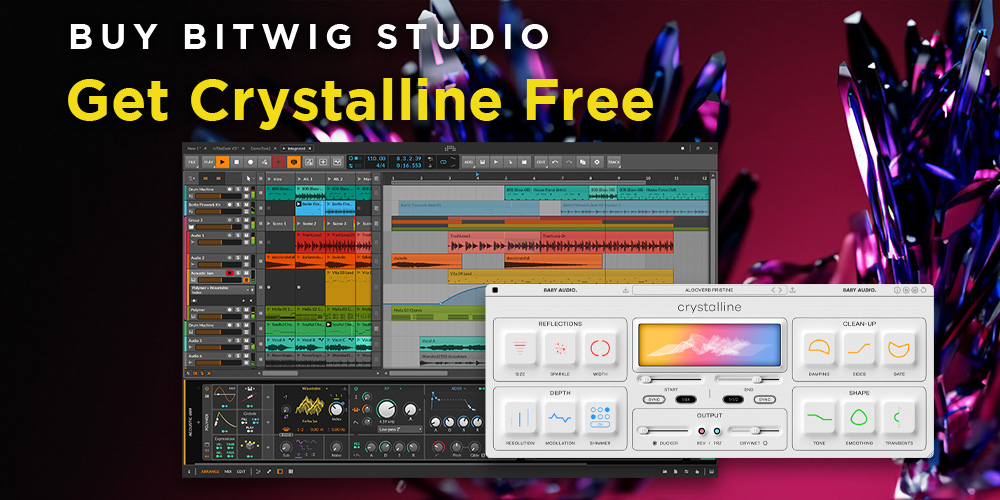Open the Start 1/64 value selector
The image size is (1000, 500).
pos(686,399)
